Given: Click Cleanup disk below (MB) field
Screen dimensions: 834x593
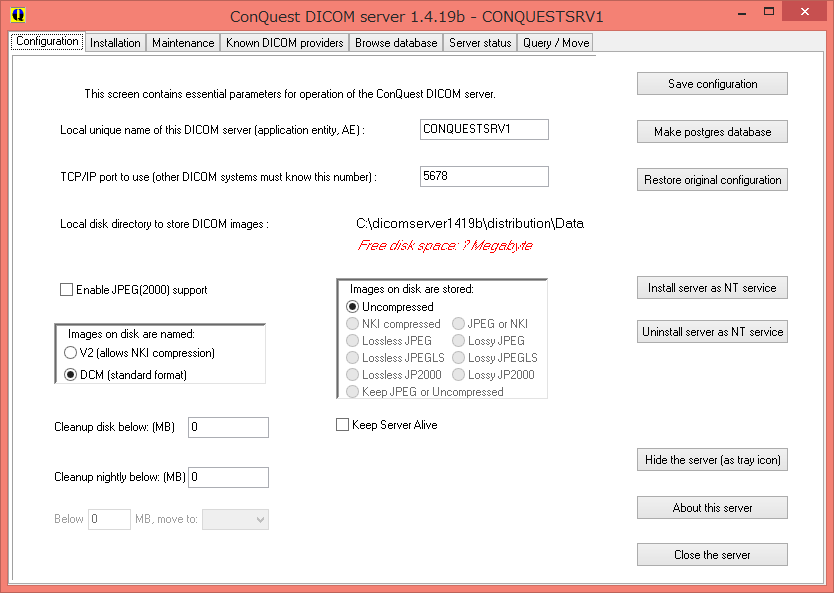Looking at the screenshot, I should pyautogui.click(x=228, y=427).
